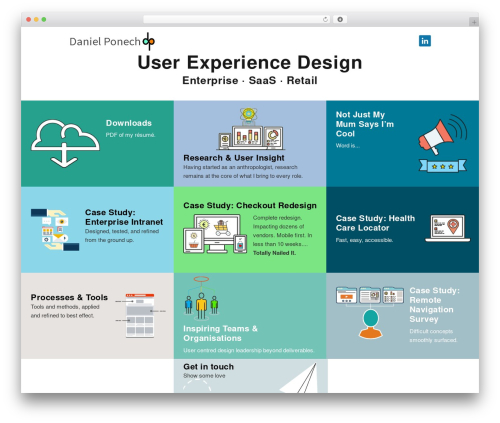Click the three browser windows illustration
Image resolution: width=500 pixels, height=423 pixels.
[370, 295]
